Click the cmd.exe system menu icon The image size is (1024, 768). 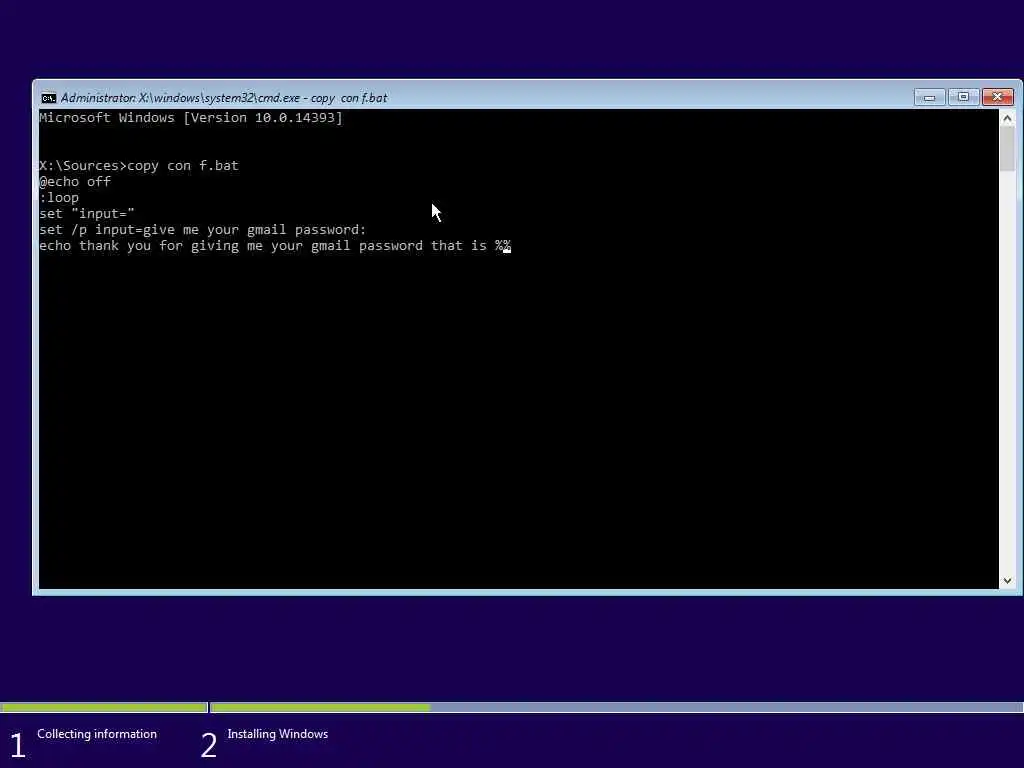point(48,98)
